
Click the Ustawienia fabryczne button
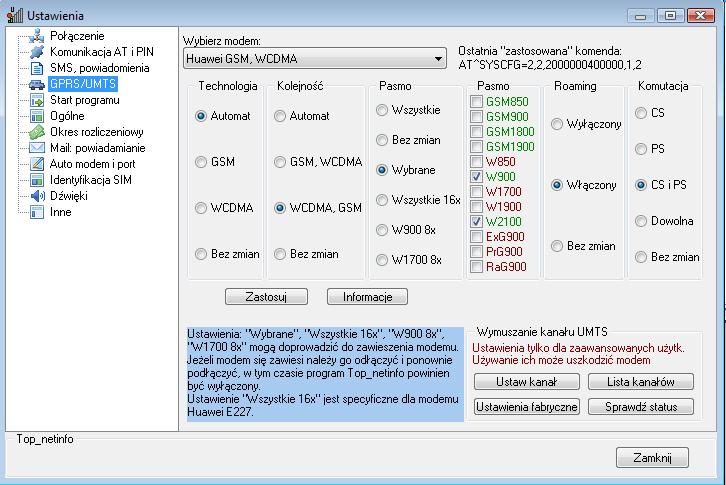pos(527,407)
